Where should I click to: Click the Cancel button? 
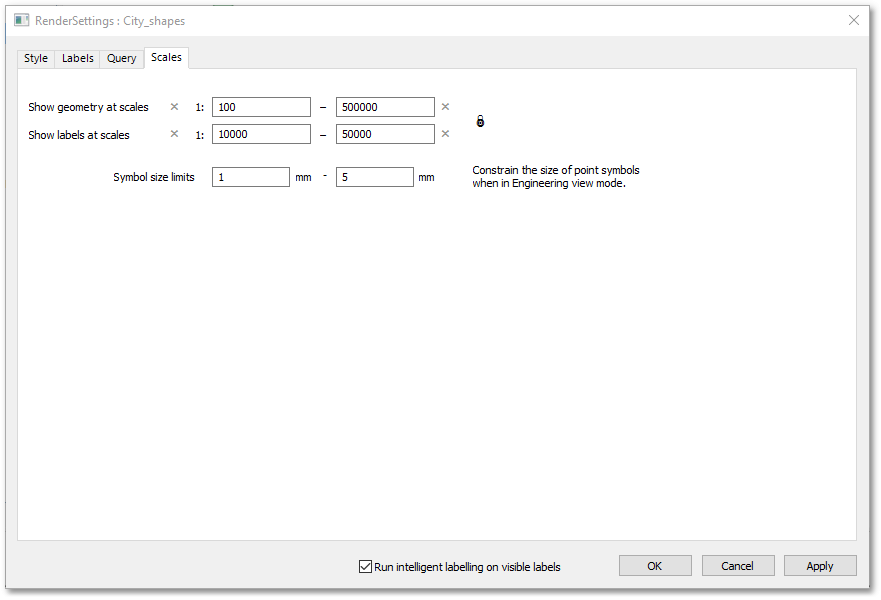(738, 566)
